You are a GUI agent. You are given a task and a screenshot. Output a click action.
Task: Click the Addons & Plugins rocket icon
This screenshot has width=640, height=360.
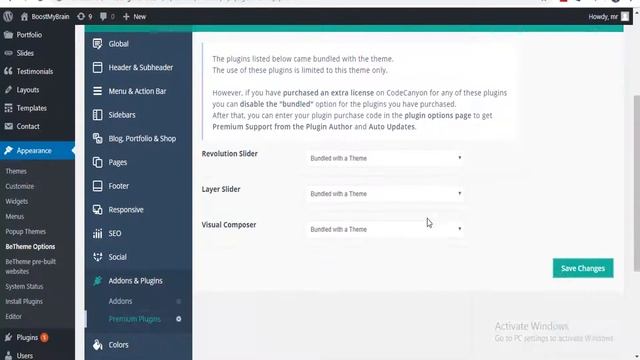(x=97, y=280)
